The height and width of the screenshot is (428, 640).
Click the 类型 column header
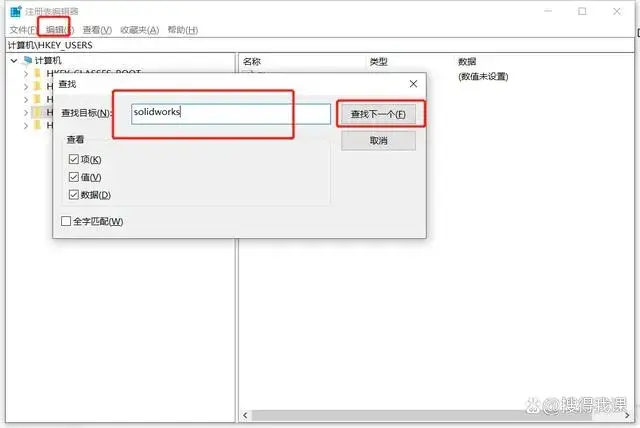click(378, 62)
